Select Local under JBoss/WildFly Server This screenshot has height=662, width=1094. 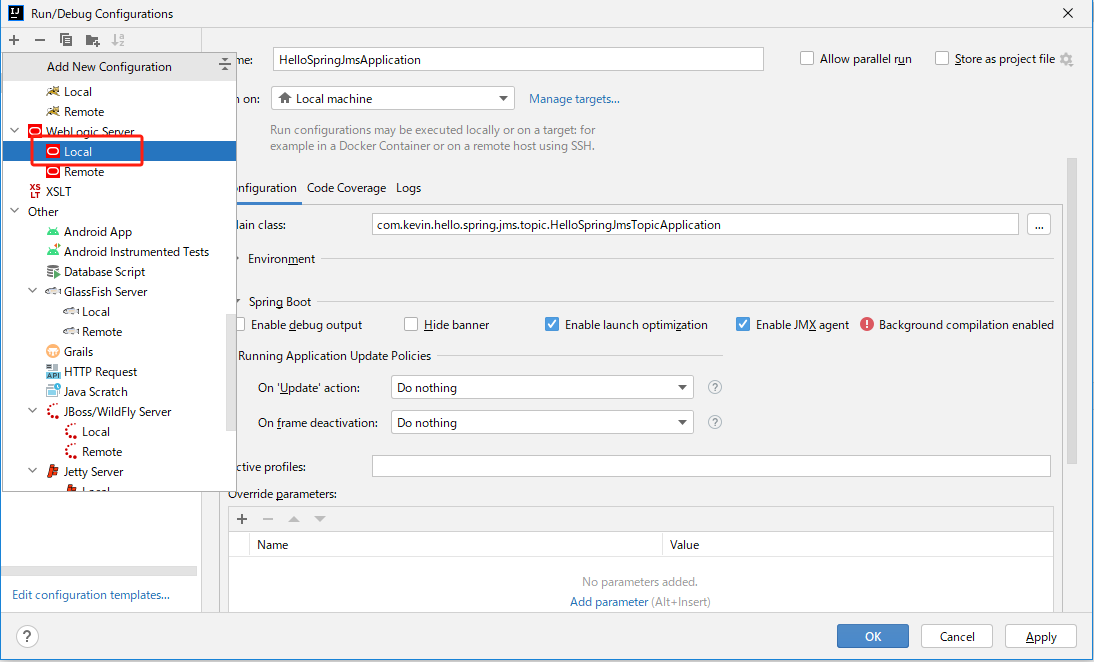pyautogui.click(x=119, y=432)
